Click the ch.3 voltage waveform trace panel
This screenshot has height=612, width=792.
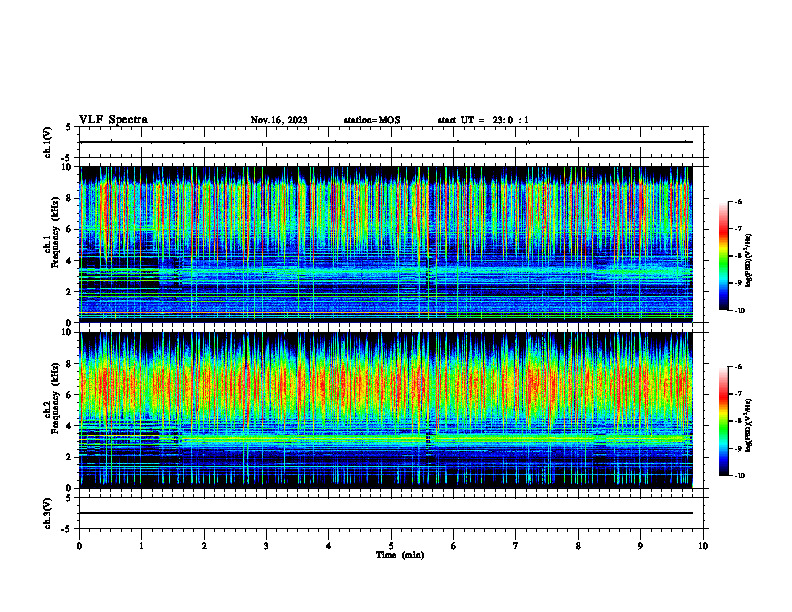391,513
